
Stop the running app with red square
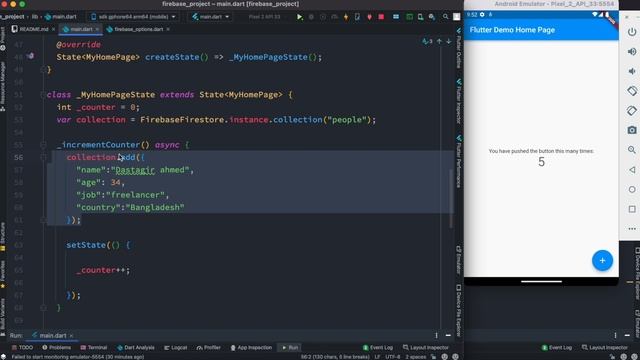[x=381, y=17]
